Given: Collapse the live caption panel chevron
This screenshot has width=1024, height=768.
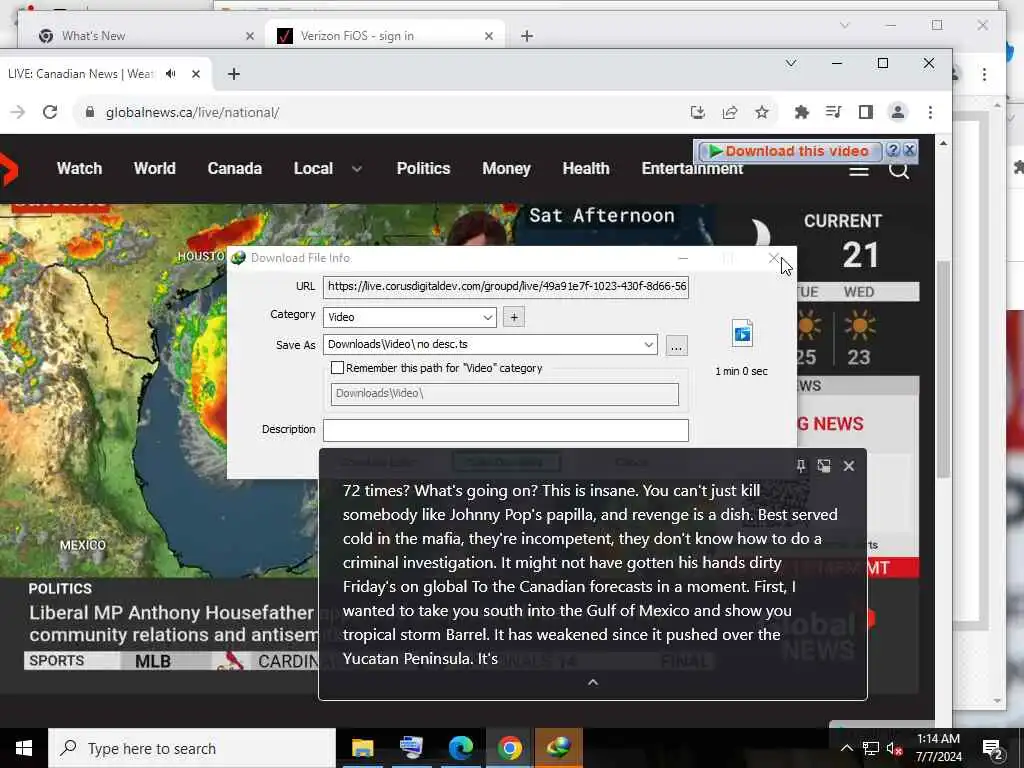Looking at the screenshot, I should point(593,682).
